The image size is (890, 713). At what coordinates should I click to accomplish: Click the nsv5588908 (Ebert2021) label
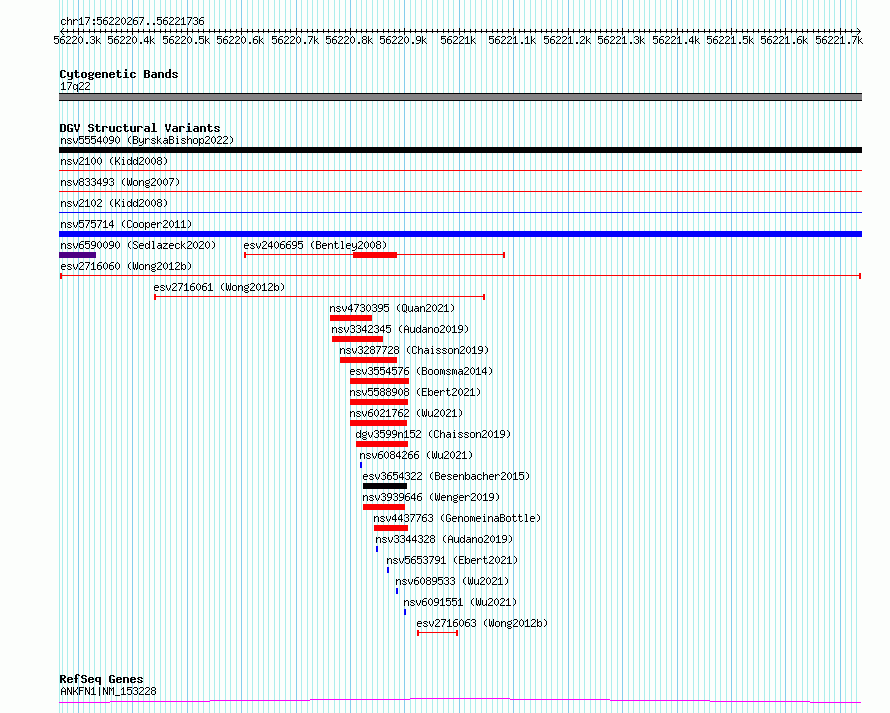tap(415, 392)
